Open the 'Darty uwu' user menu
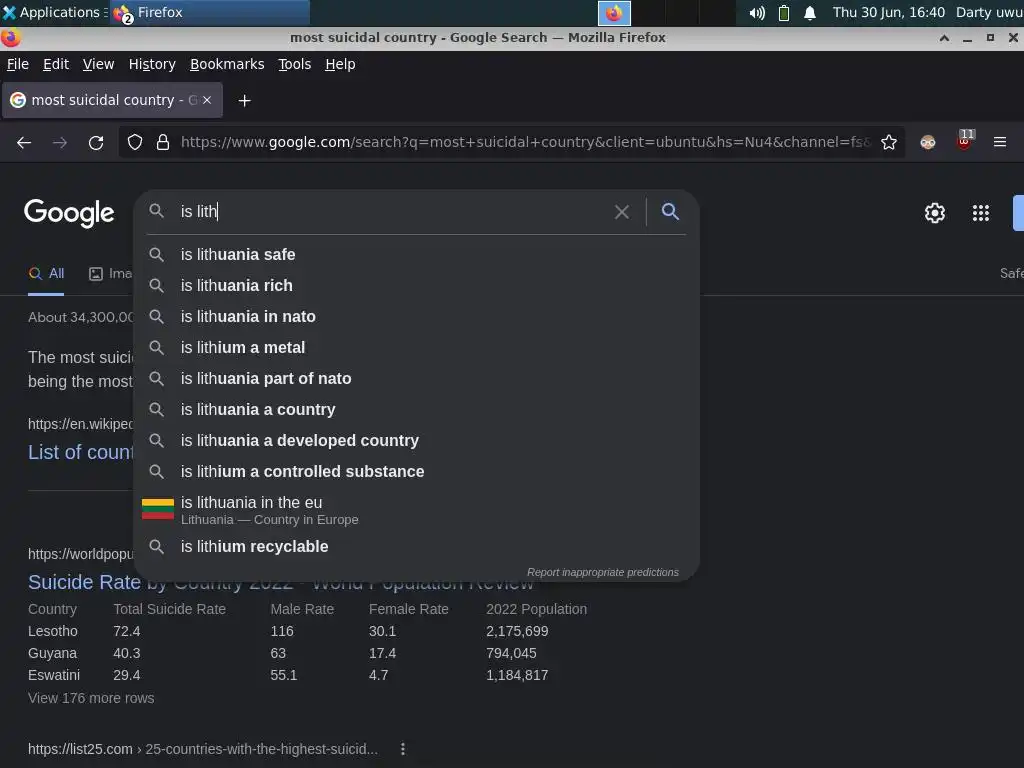The width and height of the screenshot is (1024, 768). pos(989,12)
